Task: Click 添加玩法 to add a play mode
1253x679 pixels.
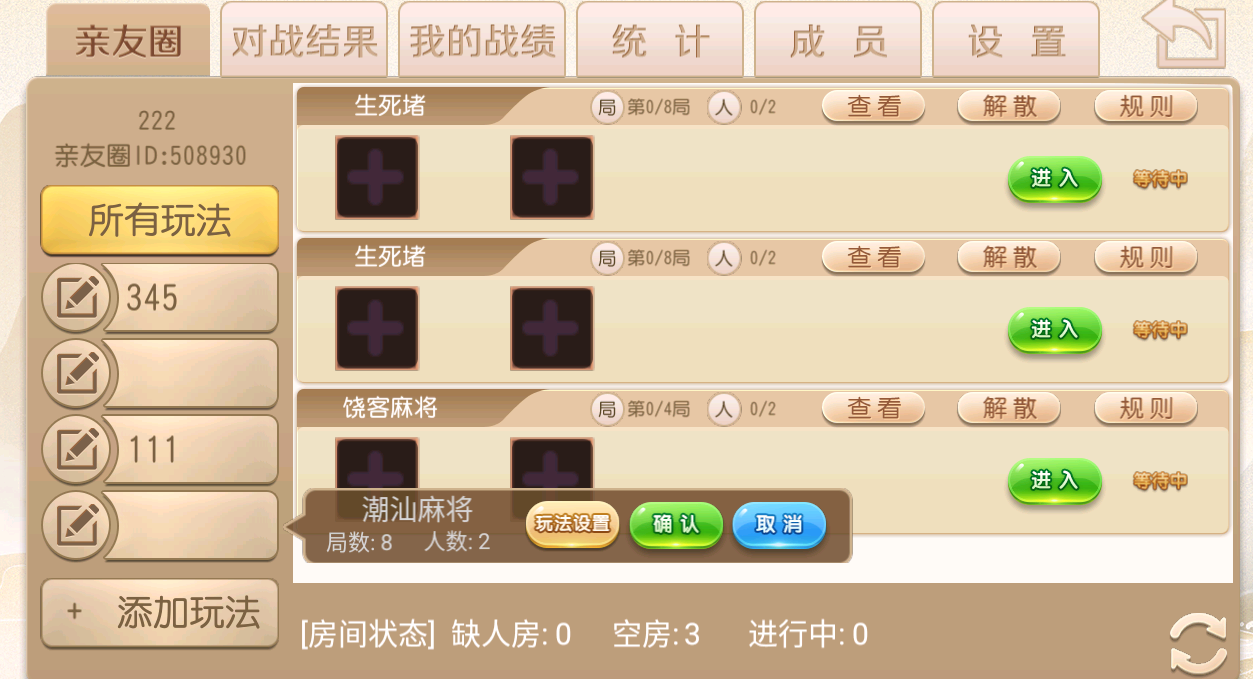Action: click(x=160, y=613)
